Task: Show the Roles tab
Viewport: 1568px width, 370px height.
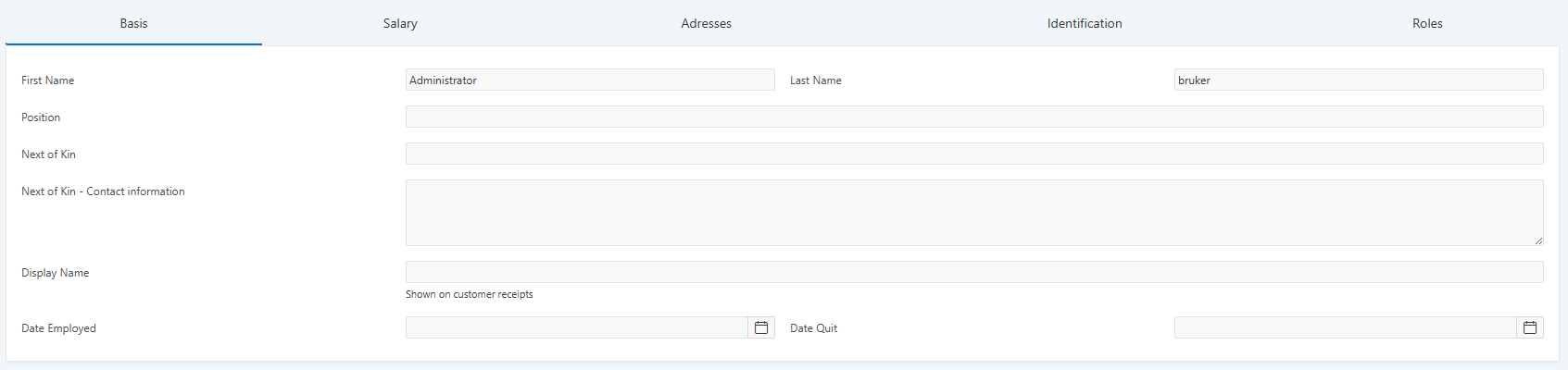Action: click(x=1427, y=23)
